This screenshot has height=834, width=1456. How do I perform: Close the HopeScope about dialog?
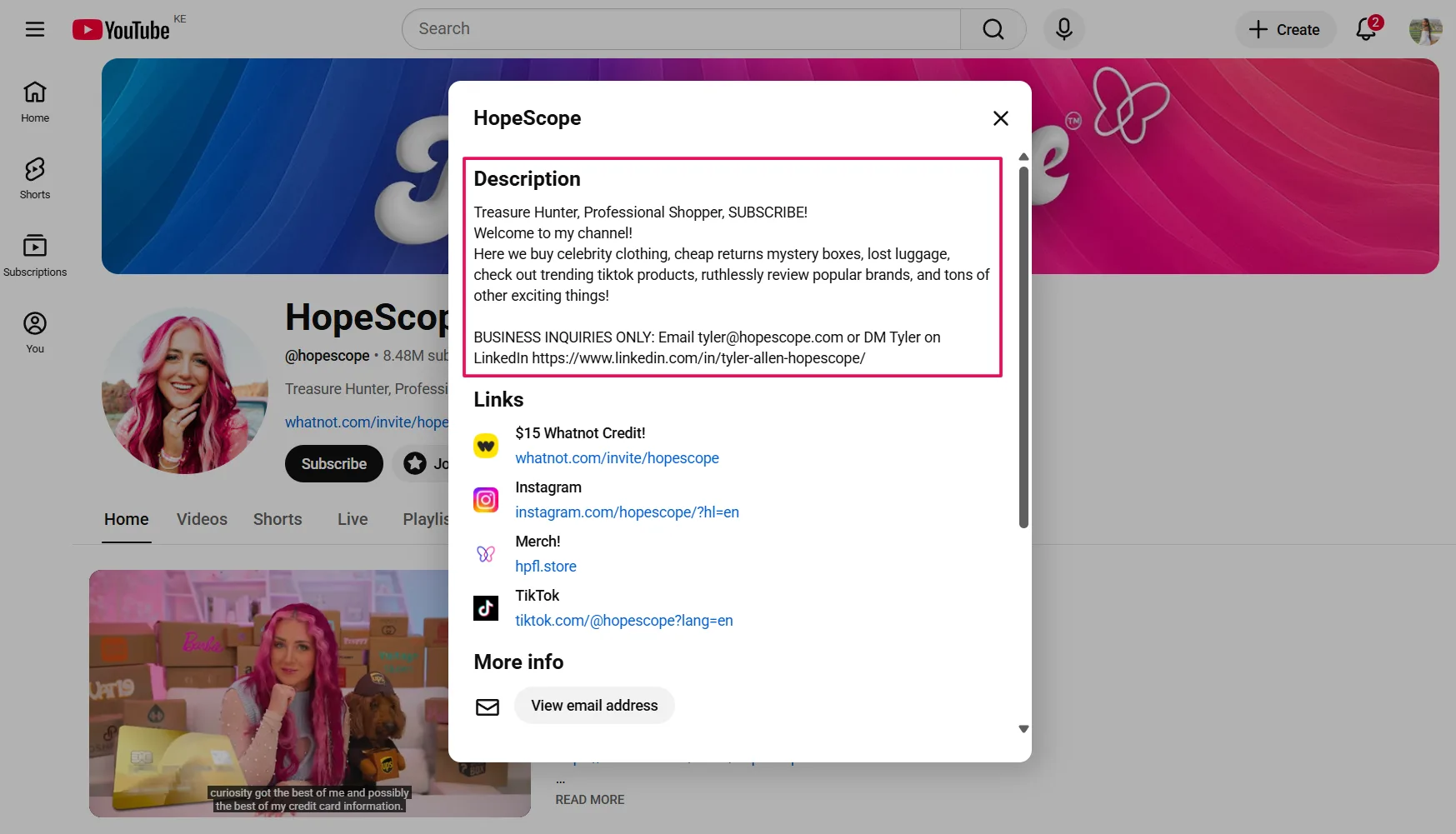point(1001,118)
